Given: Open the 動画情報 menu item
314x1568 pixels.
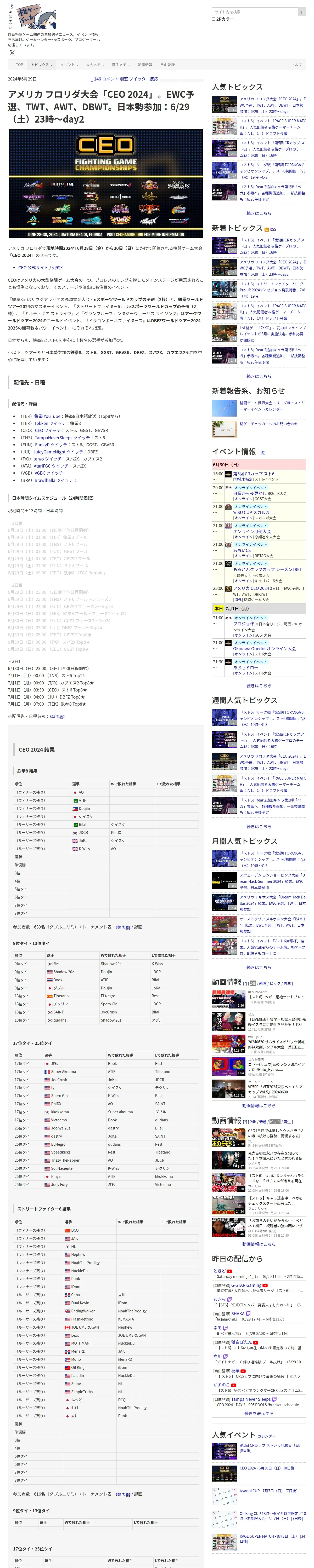Looking at the screenshot, I should 145,65.
